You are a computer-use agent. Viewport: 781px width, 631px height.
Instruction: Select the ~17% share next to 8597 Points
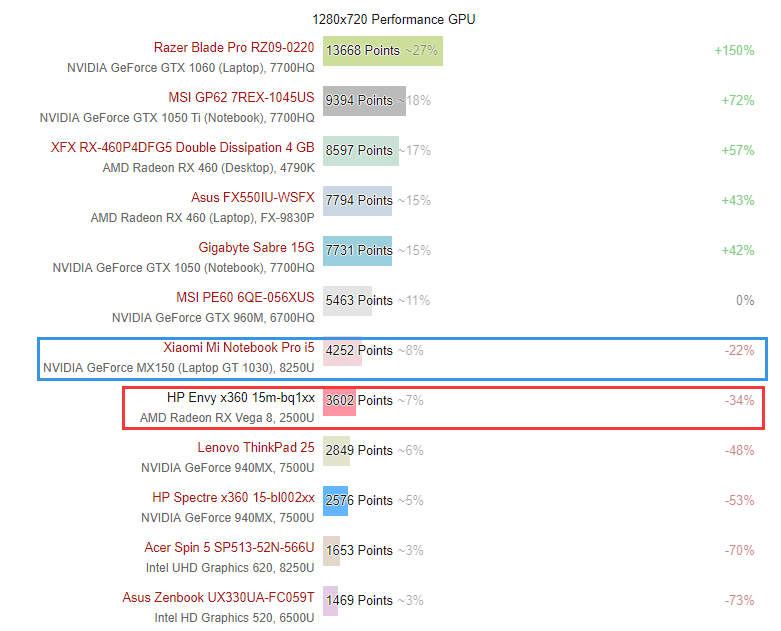pyautogui.click(x=414, y=150)
